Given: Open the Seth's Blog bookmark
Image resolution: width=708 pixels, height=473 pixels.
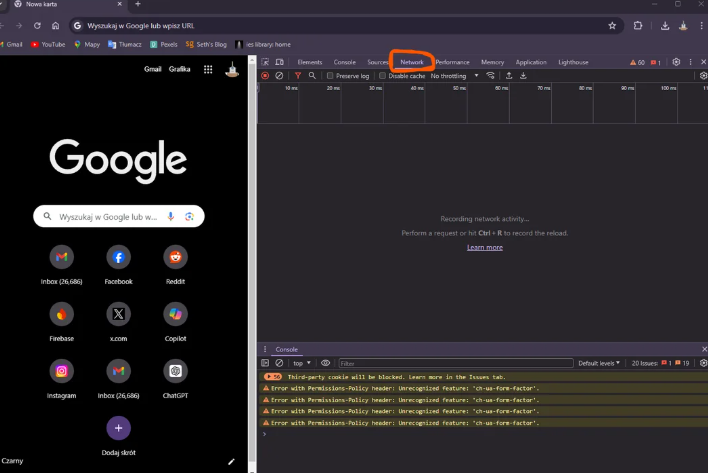Looking at the screenshot, I should click(206, 44).
